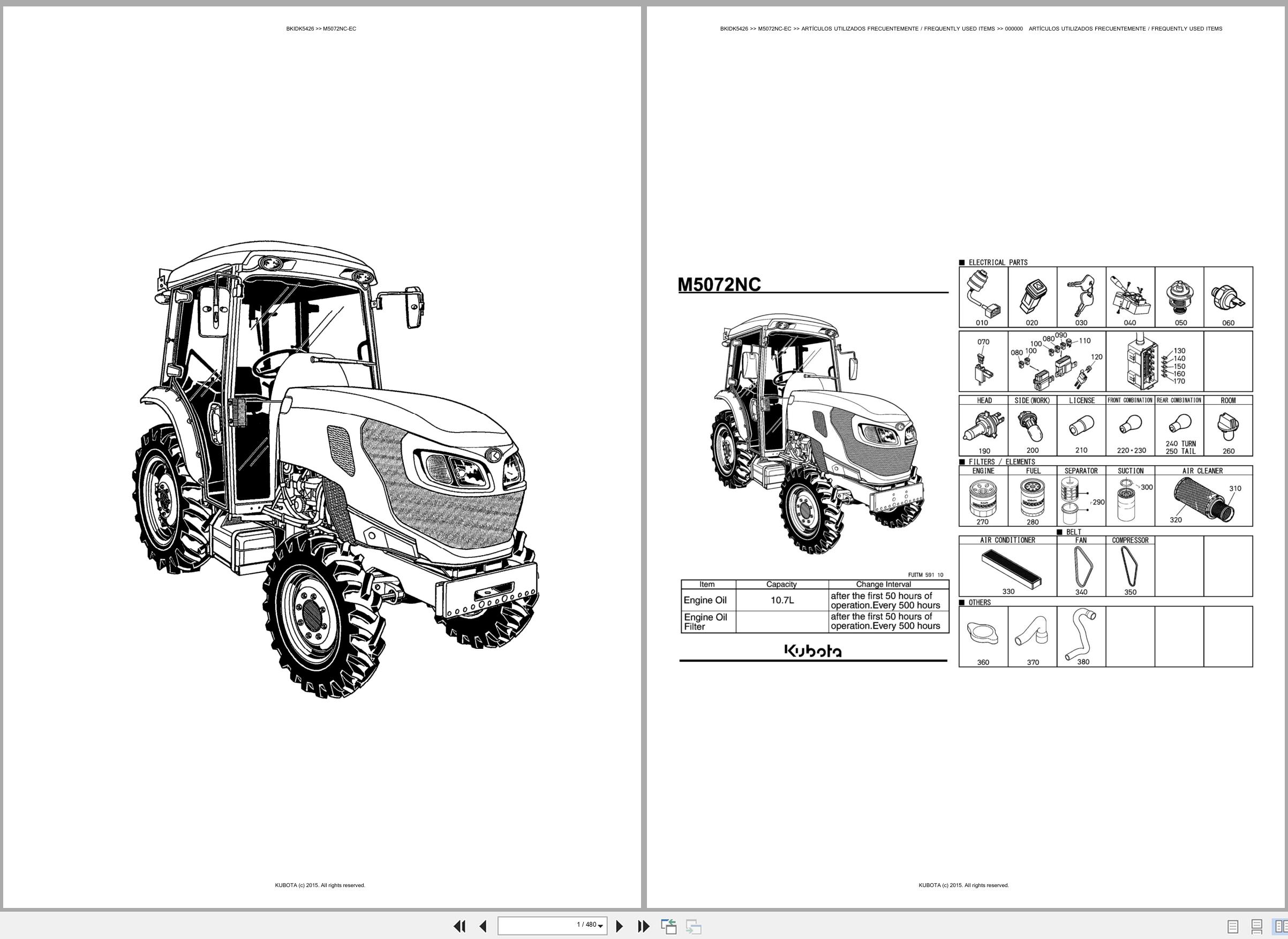Image resolution: width=1288 pixels, height=939 pixels.
Task: Click the Kubota logo on right page
Action: click(x=813, y=650)
